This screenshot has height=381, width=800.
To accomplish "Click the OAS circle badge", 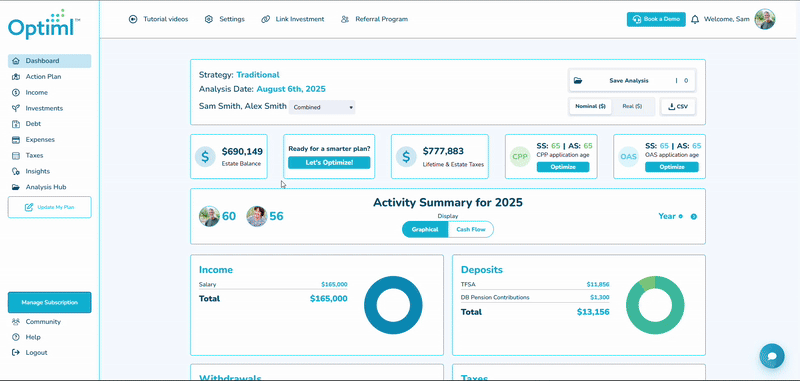I will tap(628, 157).
